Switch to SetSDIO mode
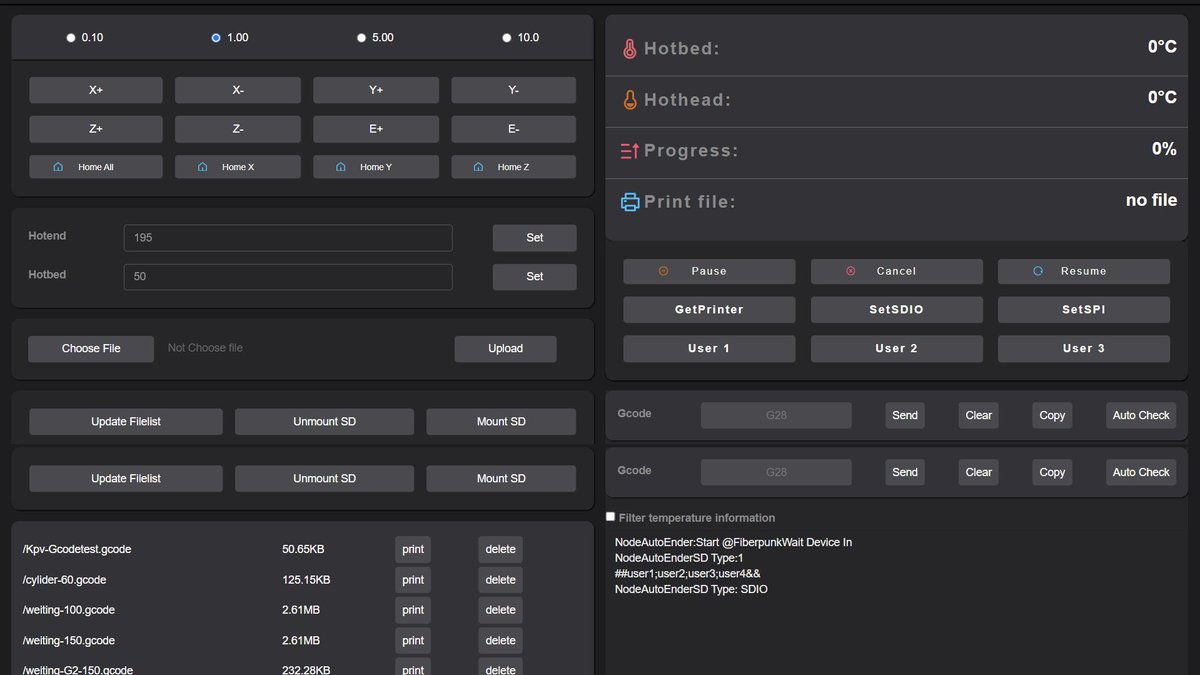Screen dimensions: 1200x675 [896, 310]
